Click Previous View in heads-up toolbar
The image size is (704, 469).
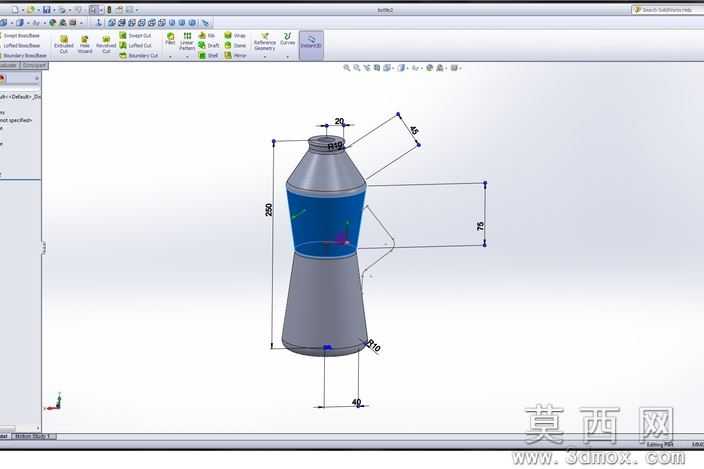[x=367, y=68]
